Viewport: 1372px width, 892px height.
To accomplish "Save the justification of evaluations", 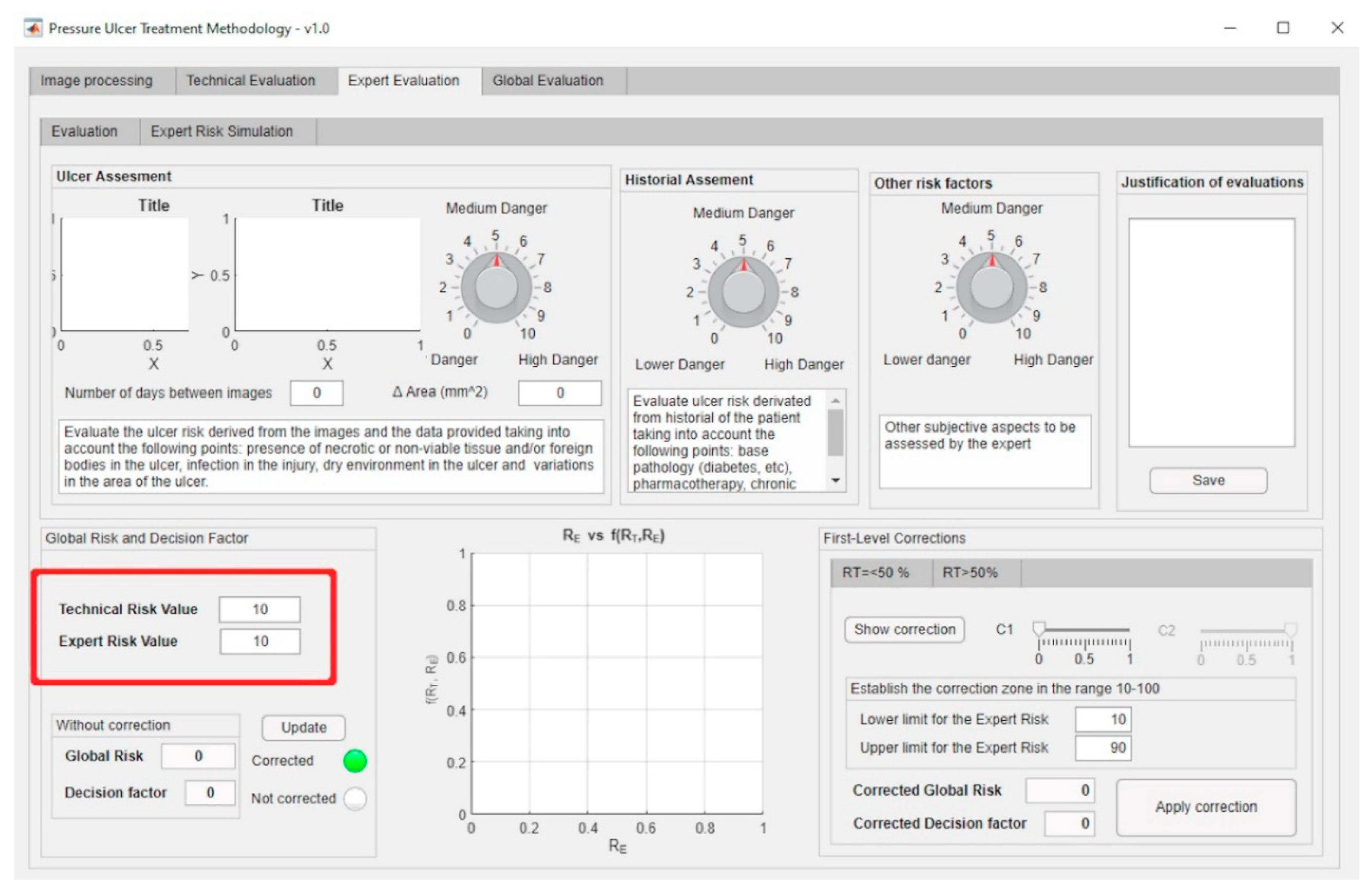I will [1208, 481].
